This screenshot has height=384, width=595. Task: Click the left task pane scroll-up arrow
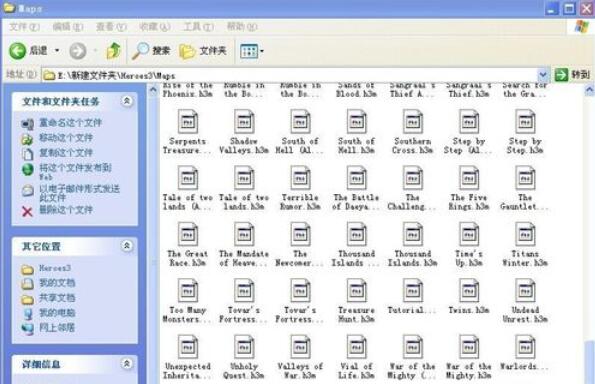(153, 90)
